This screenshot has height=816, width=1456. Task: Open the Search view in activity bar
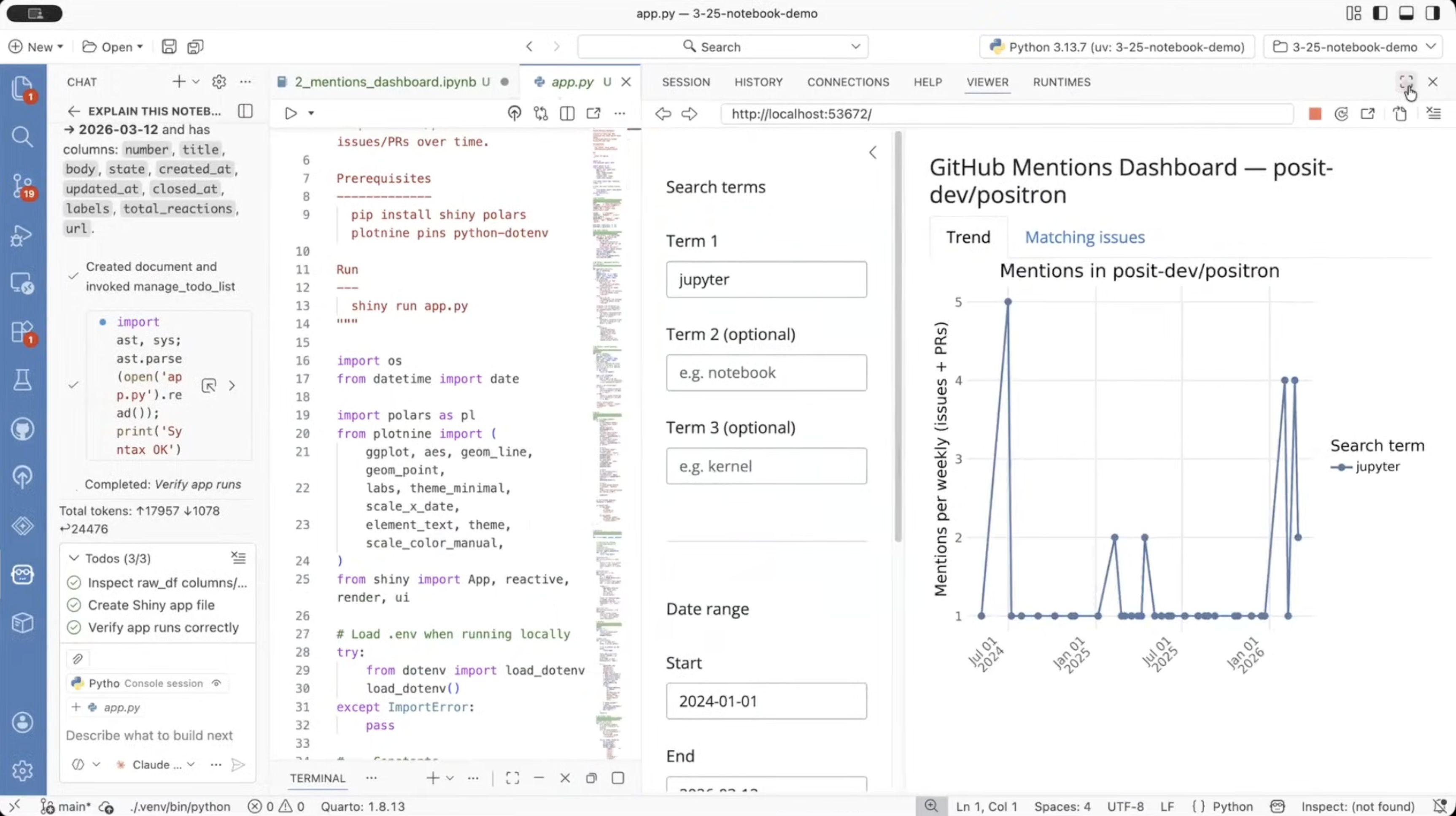tap(22, 136)
